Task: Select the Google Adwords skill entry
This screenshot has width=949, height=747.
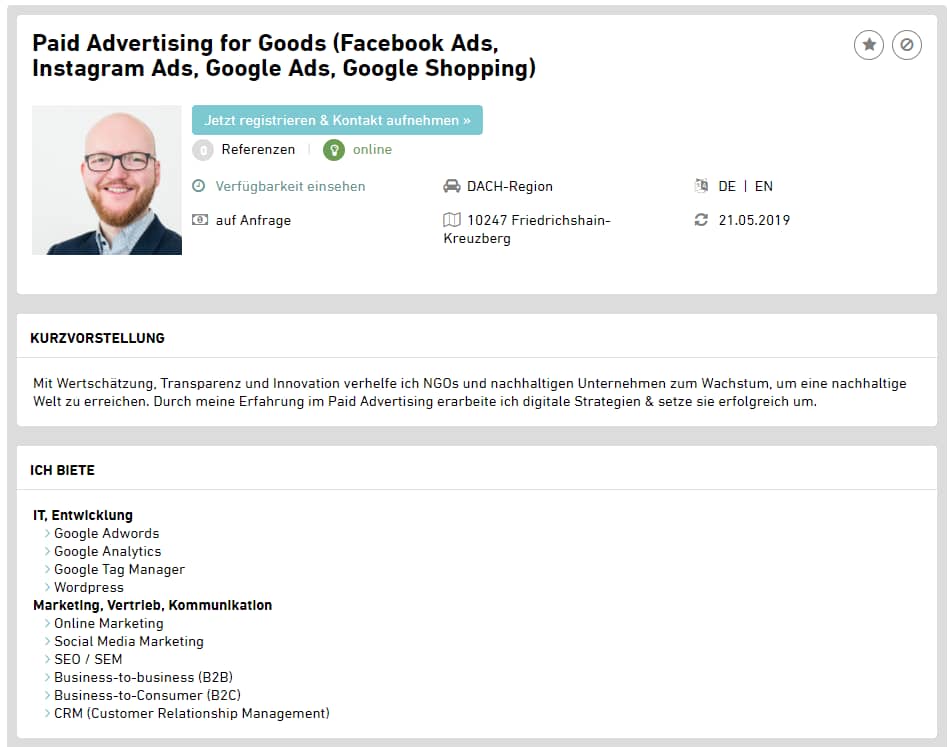Action: tap(106, 534)
